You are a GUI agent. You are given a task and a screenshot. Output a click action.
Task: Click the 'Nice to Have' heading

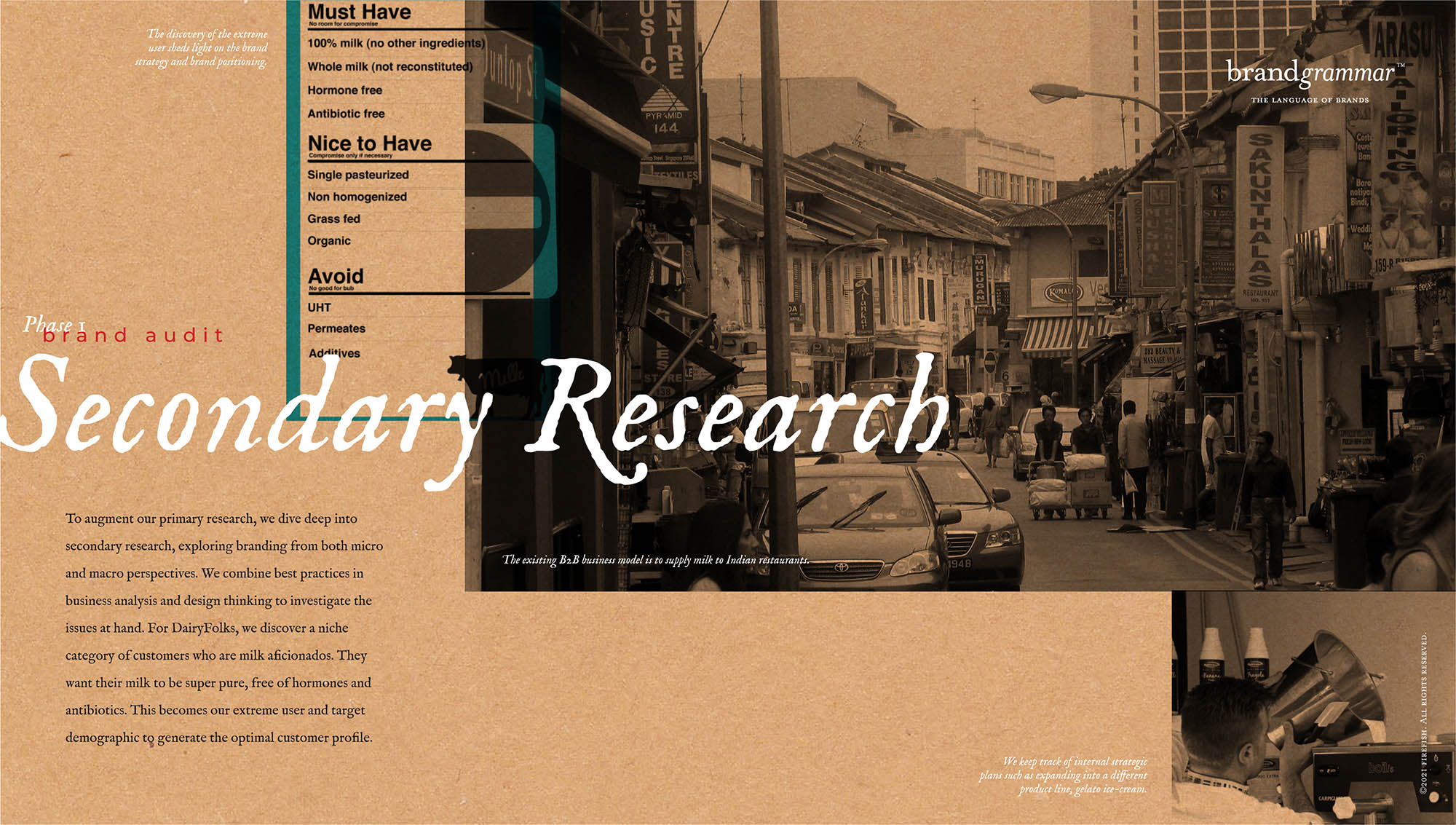tap(370, 143)
